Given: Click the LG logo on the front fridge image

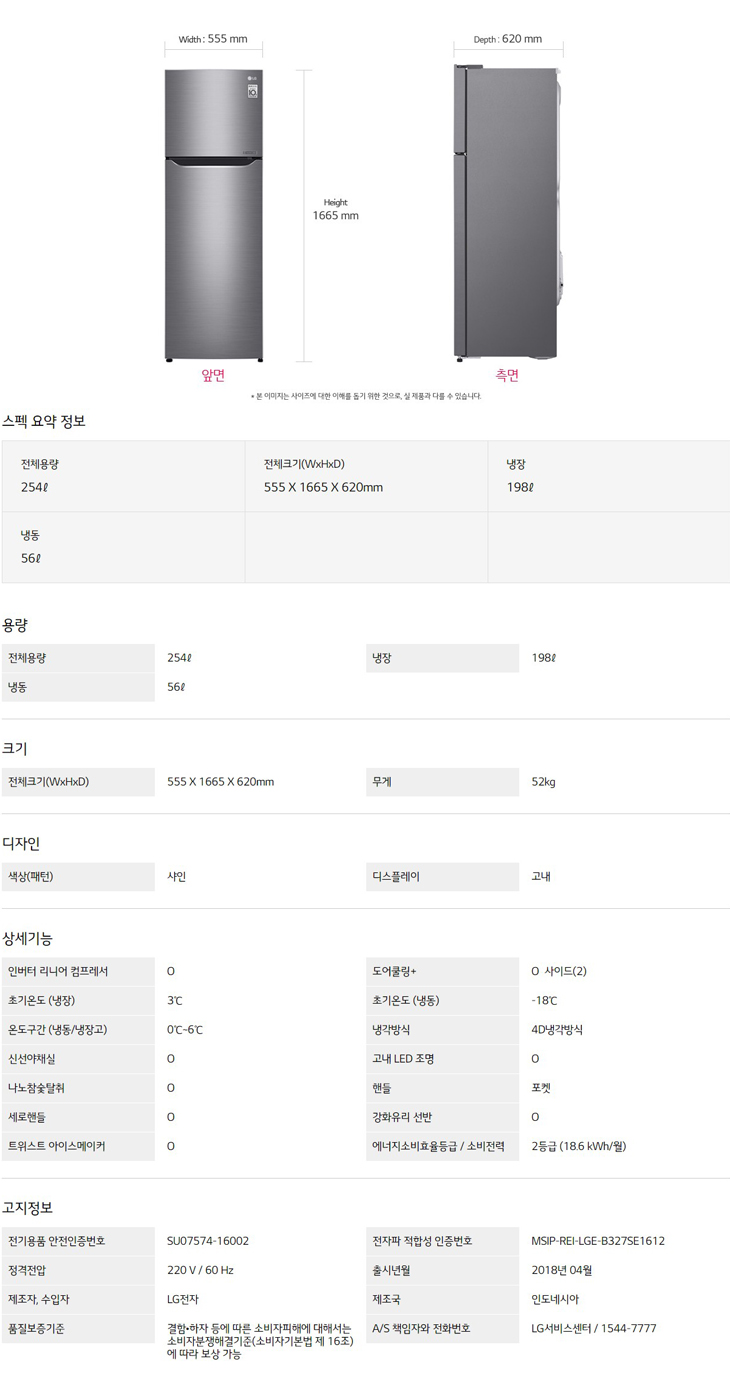Looking at the screenshot, I should 251,79.
